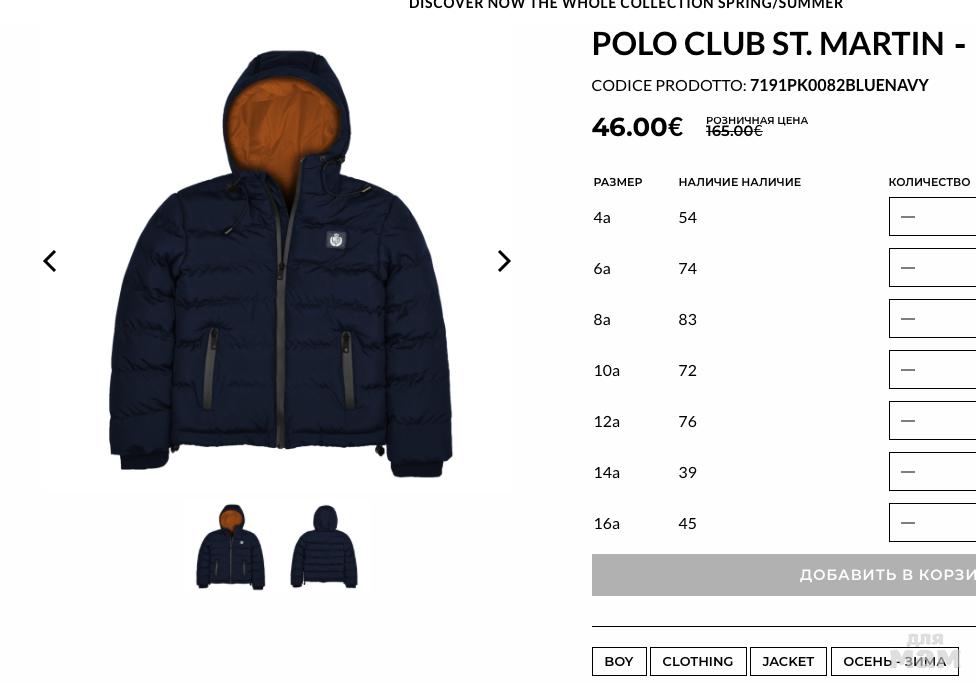Screen dimensions: 976x683
Task: Decrease quantity for size 4a
Action: pos(908,217)
